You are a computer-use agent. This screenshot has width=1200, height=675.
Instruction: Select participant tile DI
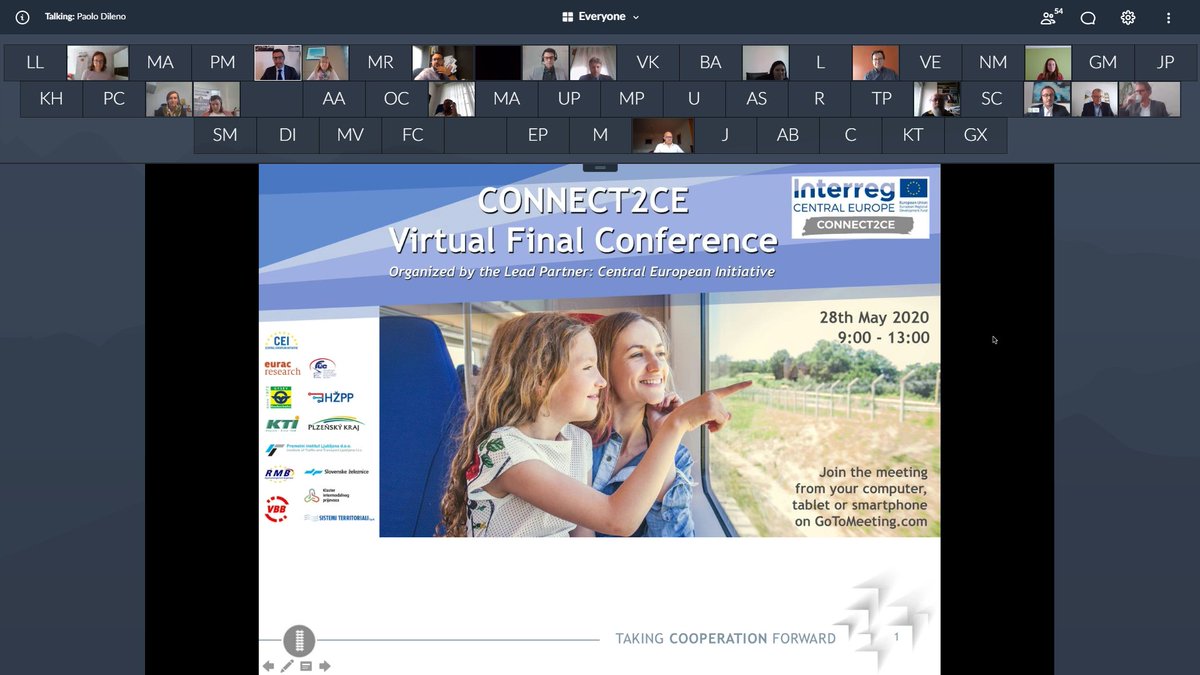288,135
